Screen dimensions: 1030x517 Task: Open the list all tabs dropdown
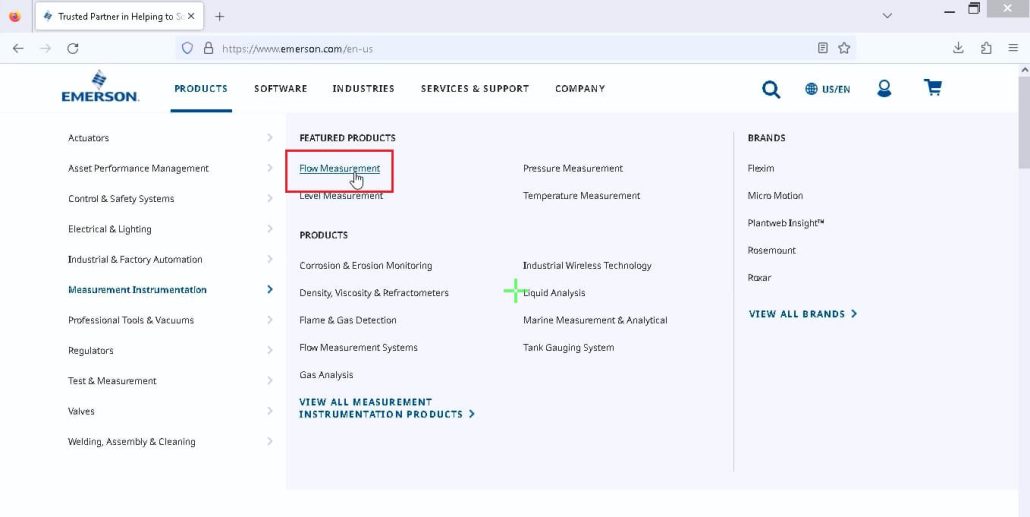pos(887,16)
